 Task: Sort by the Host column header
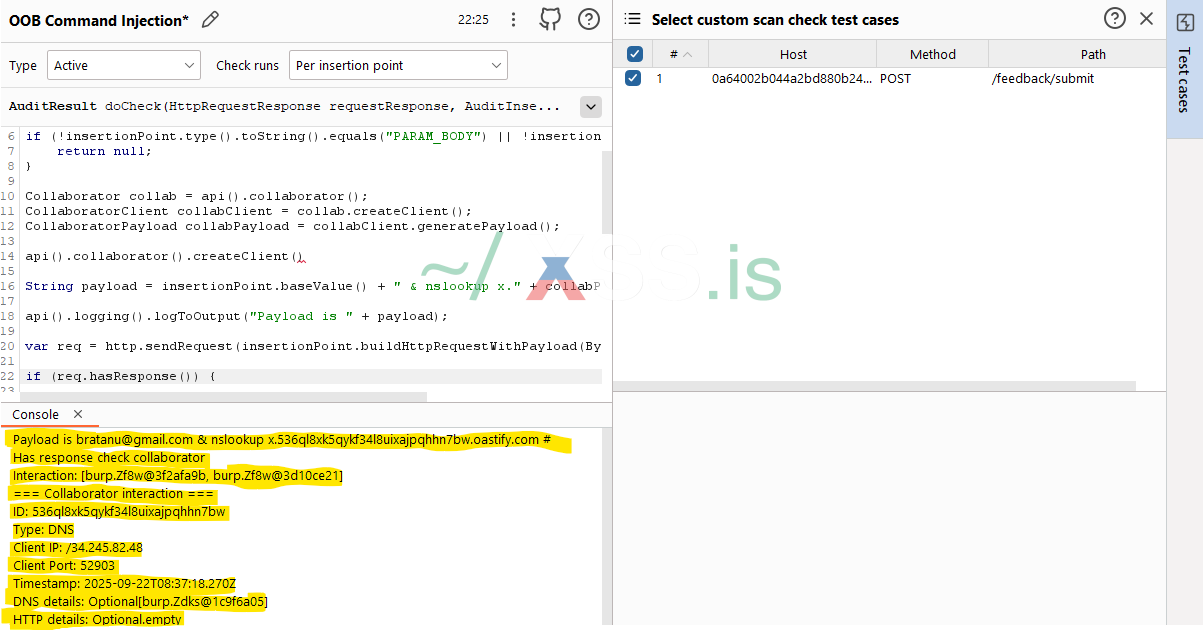tap(793, 54)
